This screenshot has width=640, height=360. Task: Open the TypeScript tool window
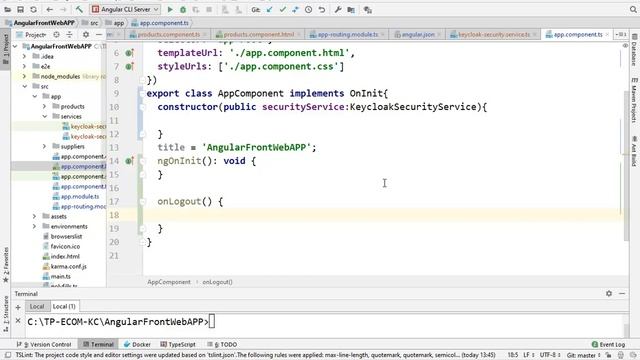pos(178,344)
